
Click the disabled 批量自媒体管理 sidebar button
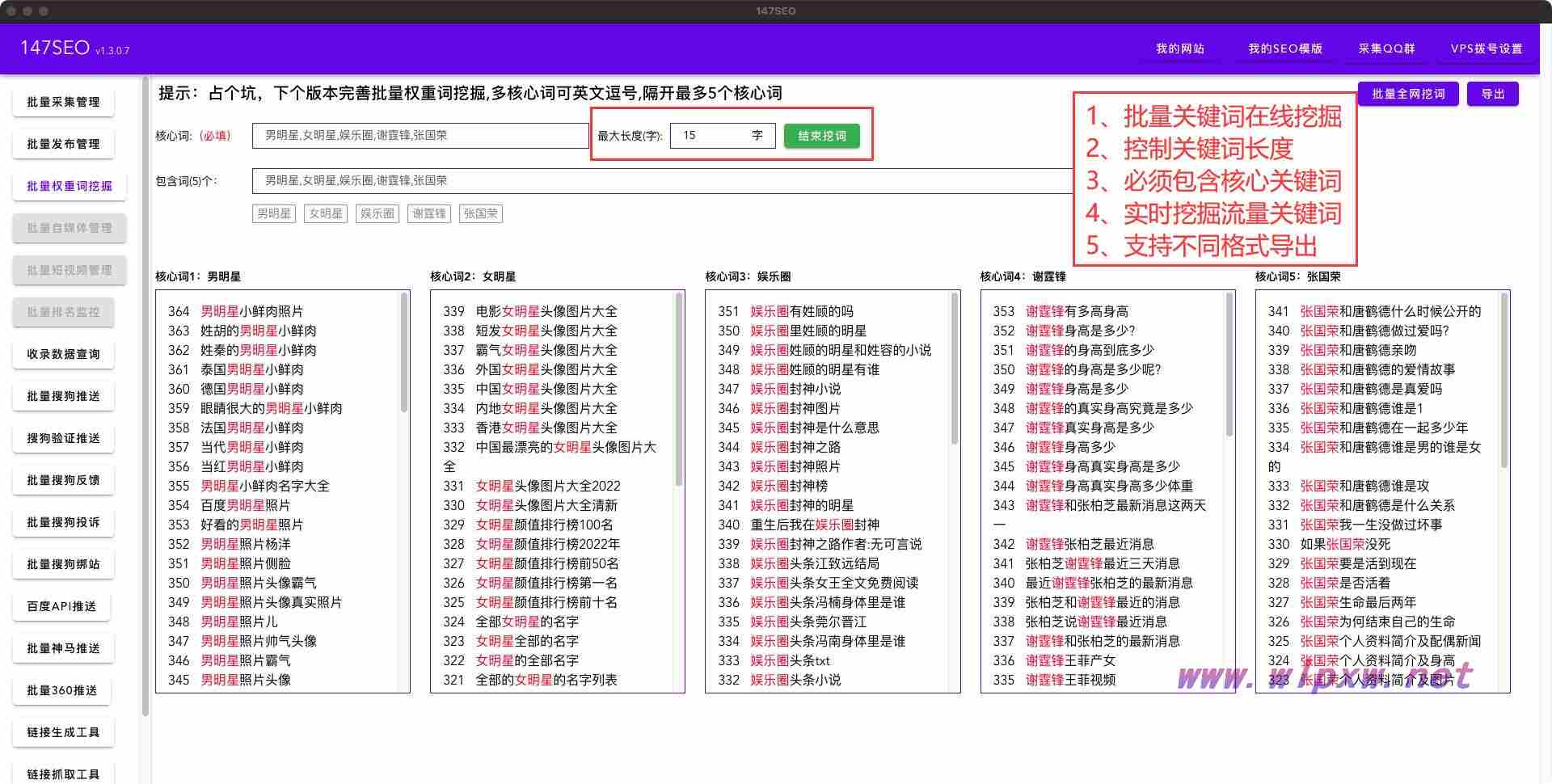tap(70, 228)
